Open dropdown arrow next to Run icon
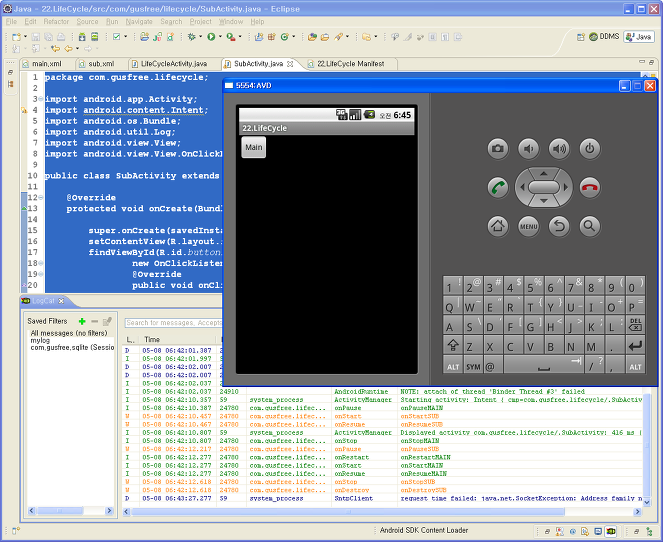The image size is (663, 542). (220, 37)
